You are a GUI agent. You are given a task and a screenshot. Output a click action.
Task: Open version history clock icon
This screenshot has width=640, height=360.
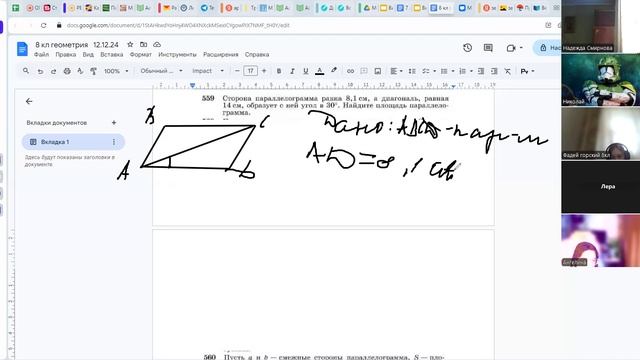[x=467, y=48]
